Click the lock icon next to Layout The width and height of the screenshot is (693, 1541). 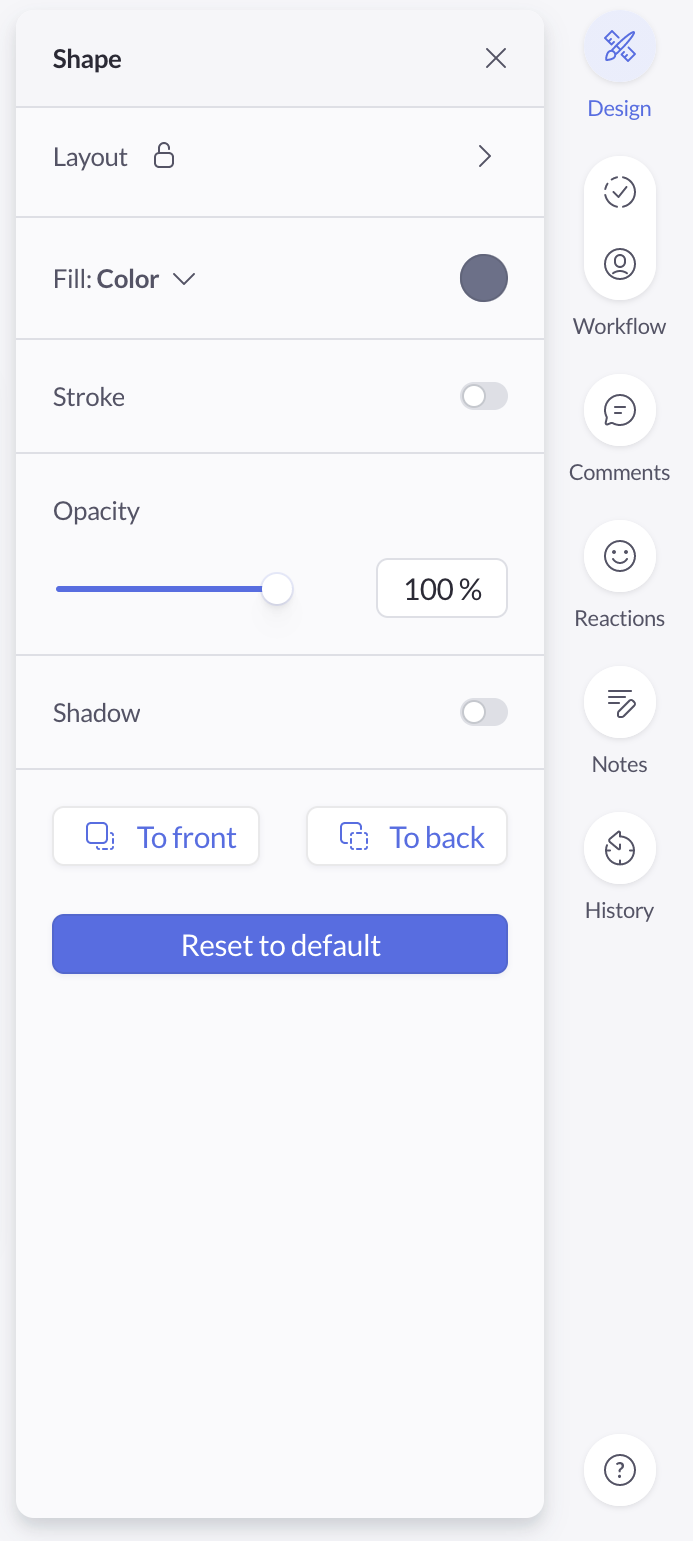(164, 156)
